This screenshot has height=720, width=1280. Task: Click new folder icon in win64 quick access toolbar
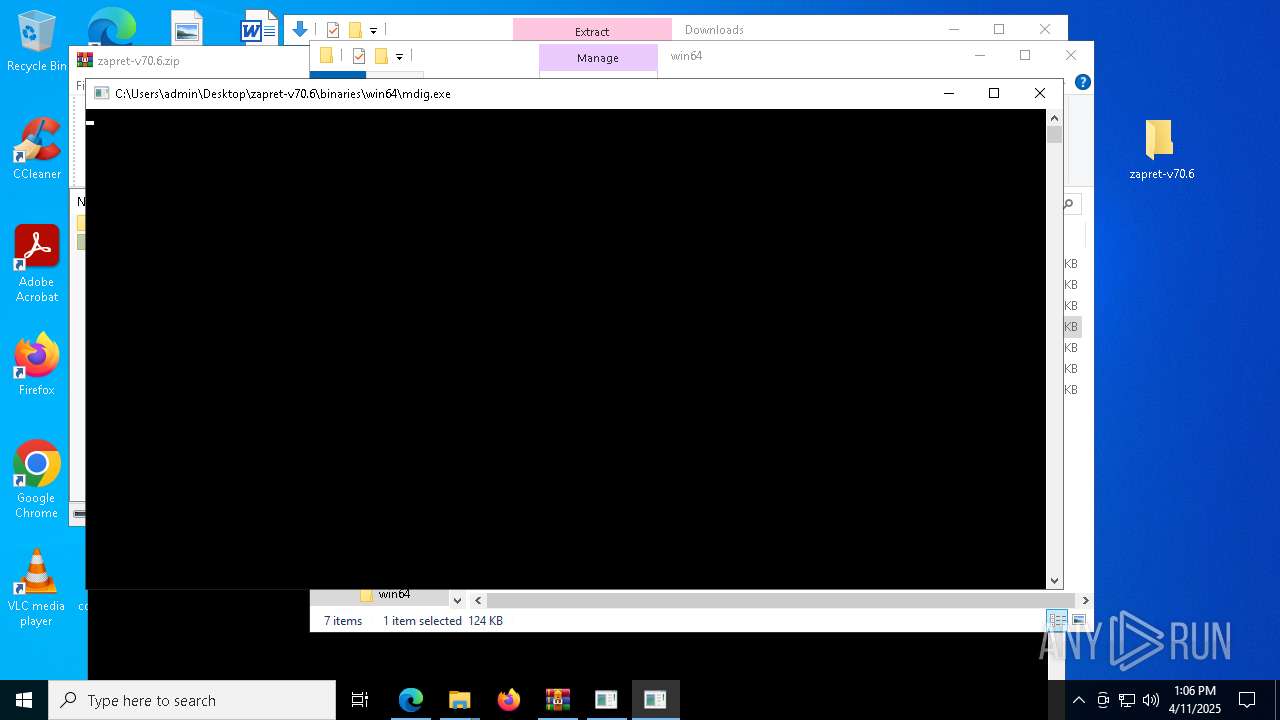click(x=381, y=56)
